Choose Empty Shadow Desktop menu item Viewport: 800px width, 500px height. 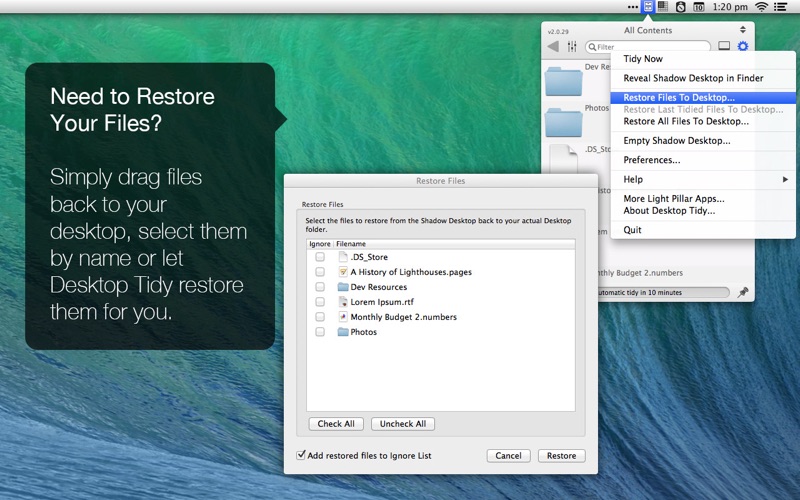tap(703, 141)
